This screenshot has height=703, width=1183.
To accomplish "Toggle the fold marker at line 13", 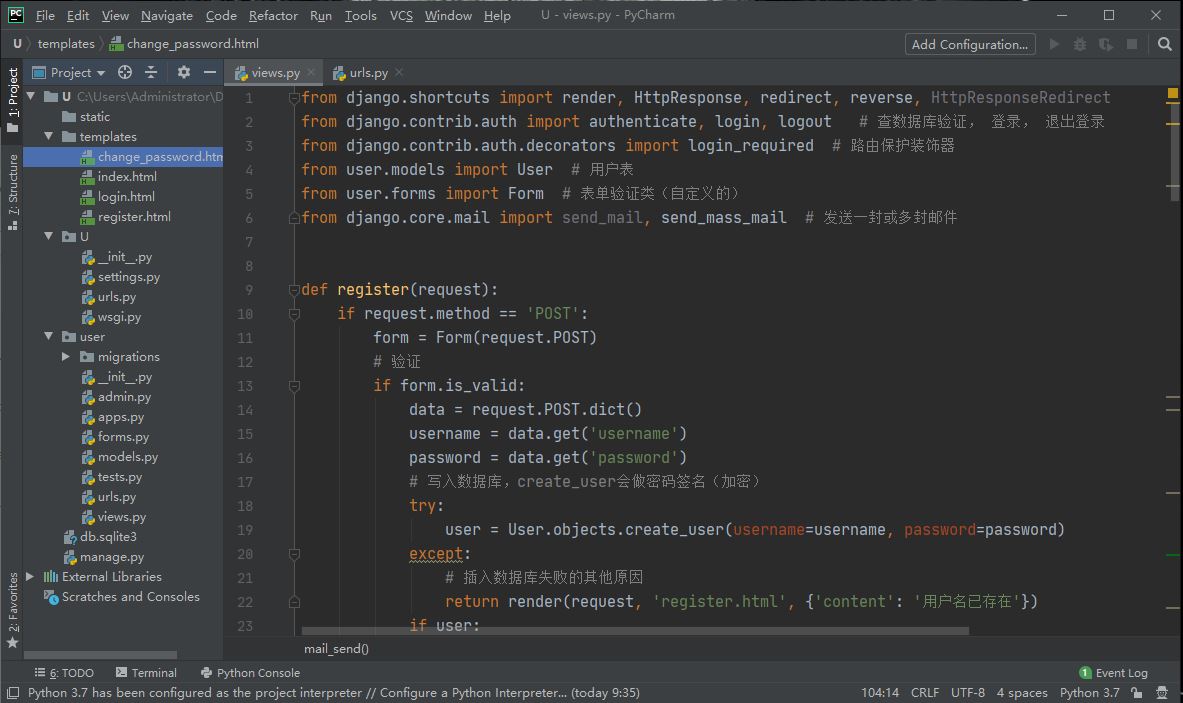I will [x=294, y=386].
